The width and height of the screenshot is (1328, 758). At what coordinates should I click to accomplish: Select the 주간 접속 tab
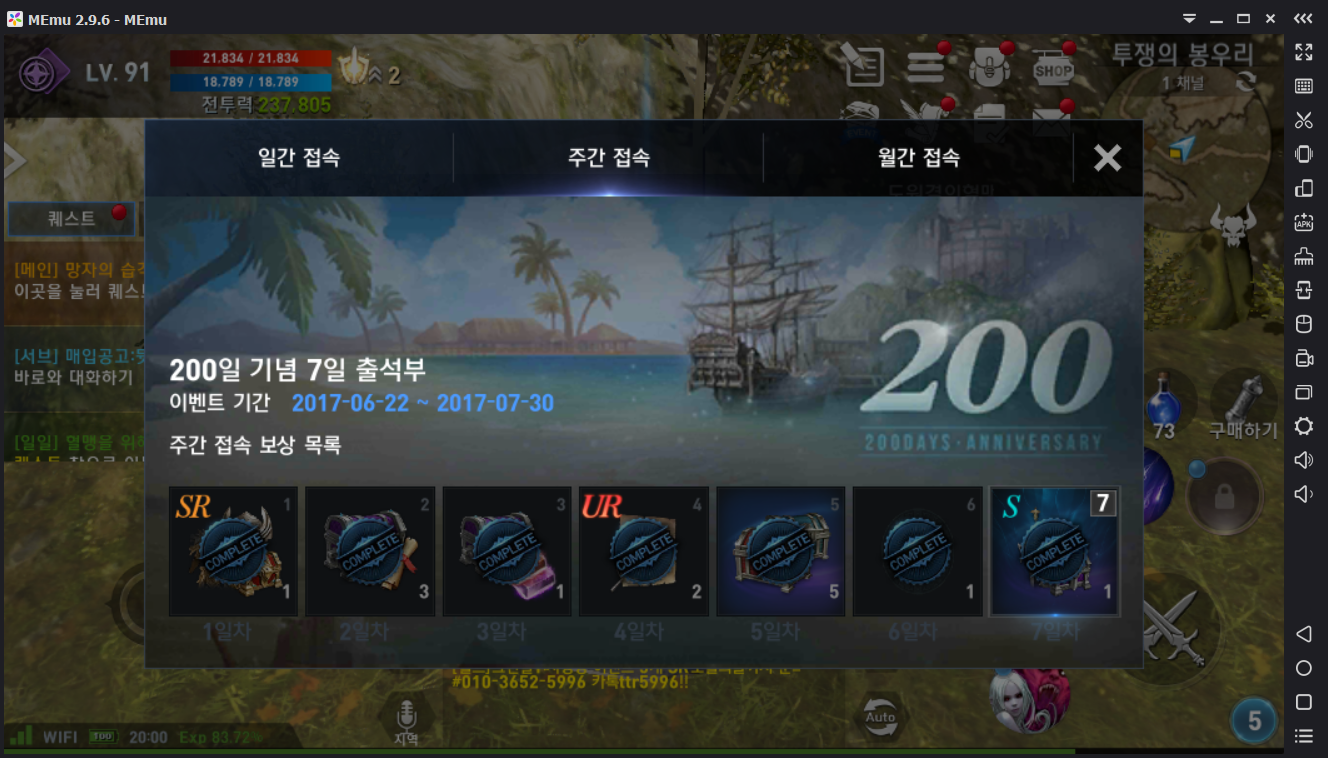pyautogui.click(x=608, y=157)
